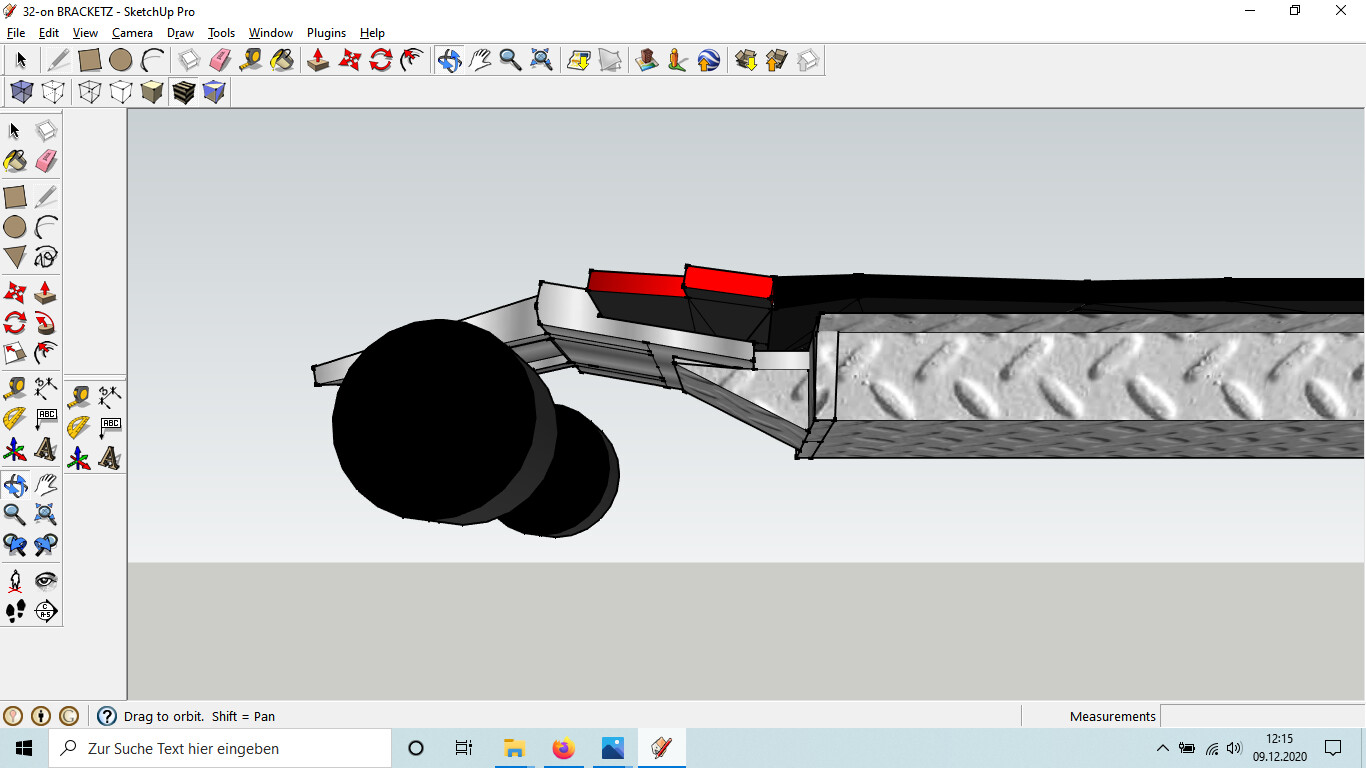The height and width of the screenshot is (768, 1366).
Task: Open the Plugins menu
Action: (x=326, y=33)
